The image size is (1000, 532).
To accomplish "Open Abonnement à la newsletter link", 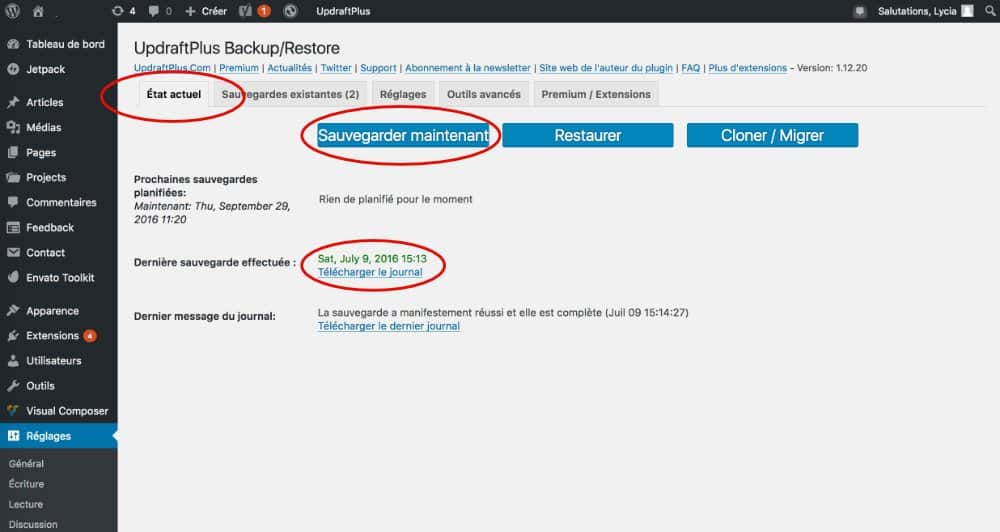I will click(467, 68).
